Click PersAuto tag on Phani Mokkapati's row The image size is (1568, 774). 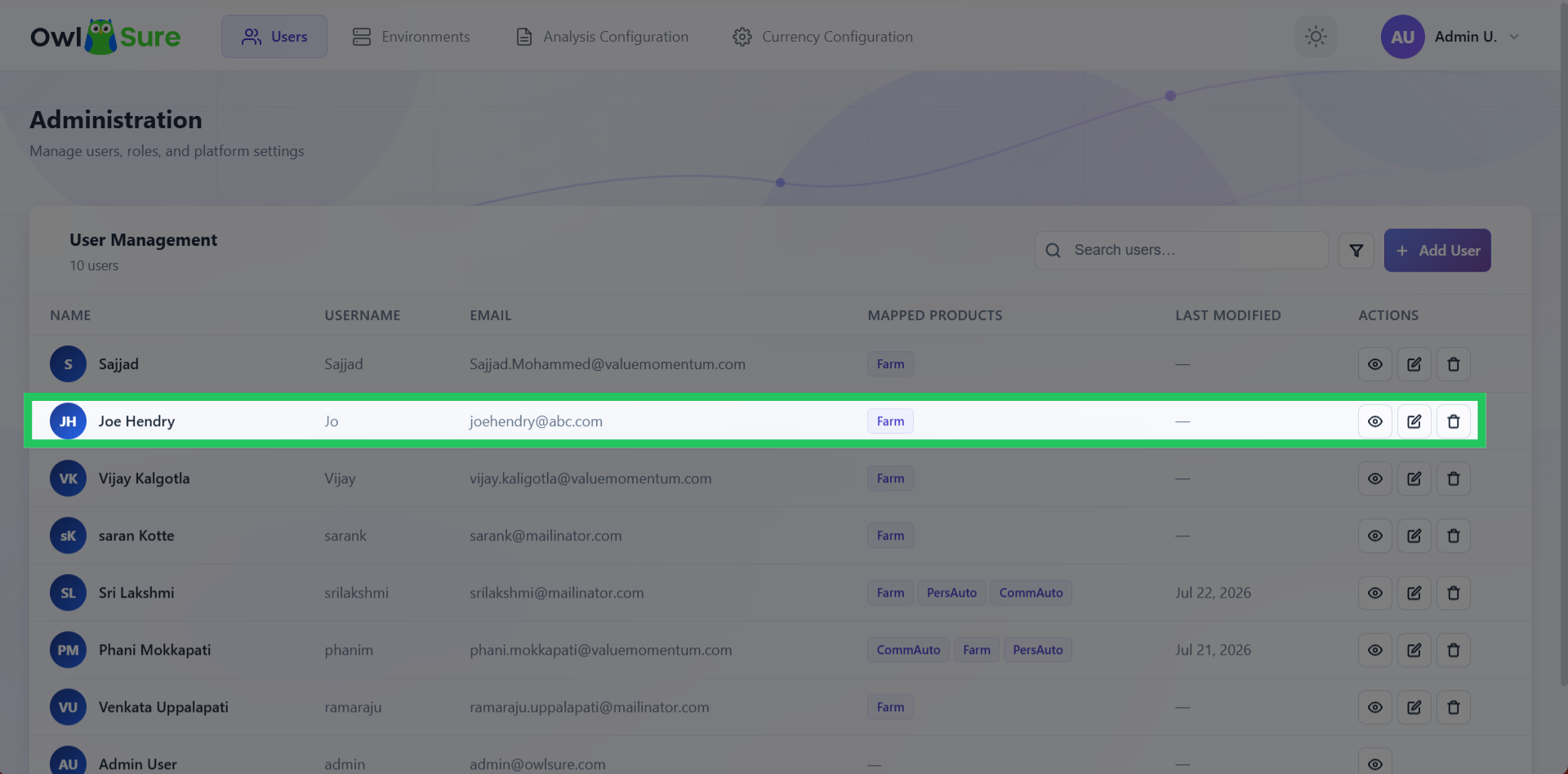point(1038,650)
